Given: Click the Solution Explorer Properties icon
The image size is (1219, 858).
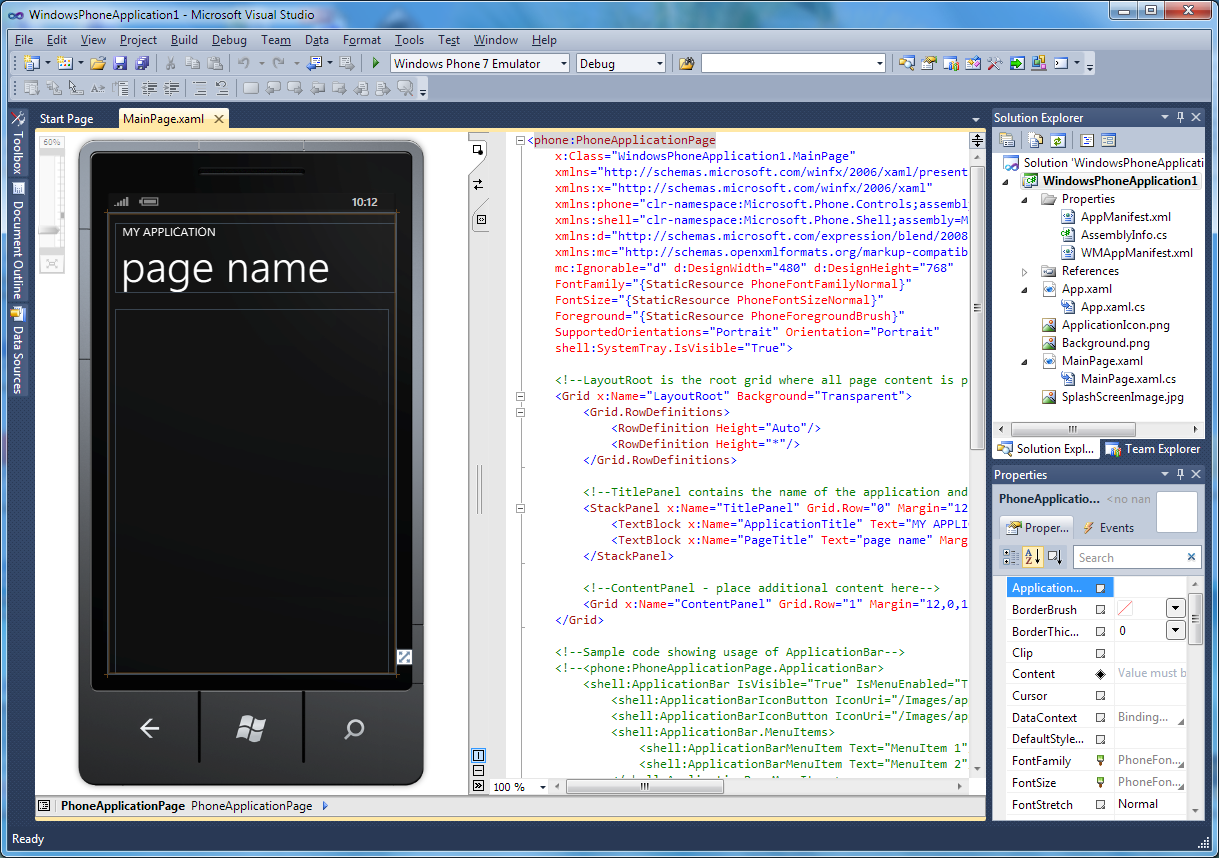Looking at the screenshot, I should (1008, 141).
